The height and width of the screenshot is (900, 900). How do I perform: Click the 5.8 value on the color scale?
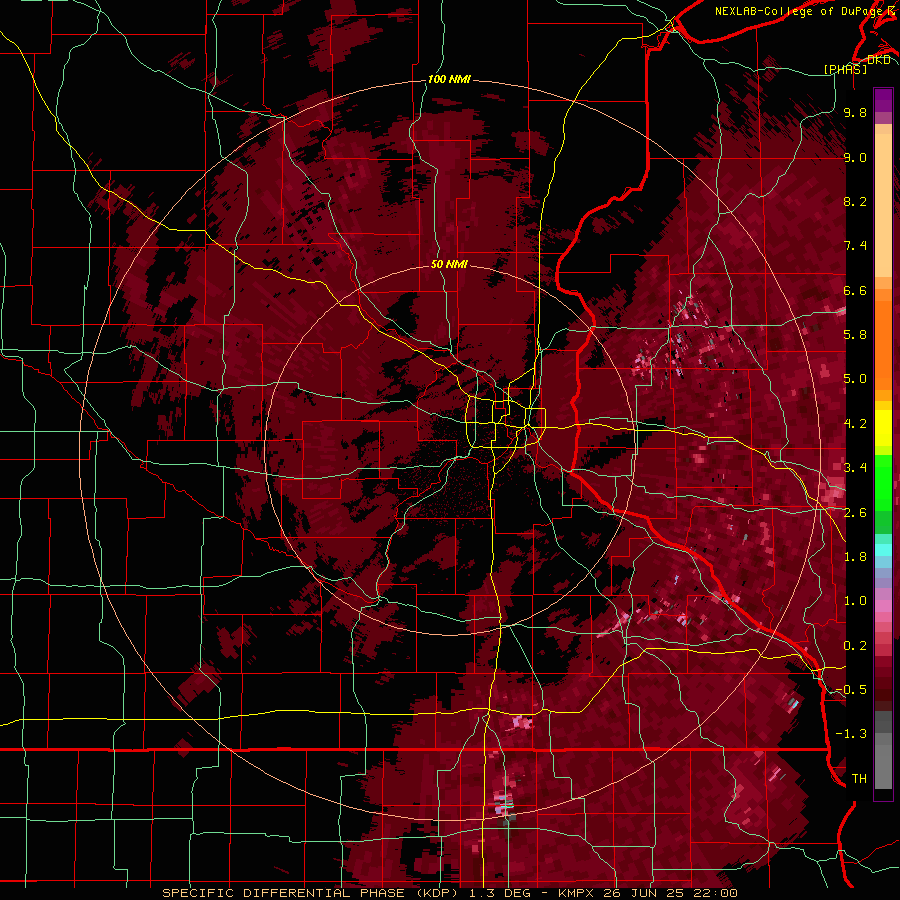click(855, 335)
